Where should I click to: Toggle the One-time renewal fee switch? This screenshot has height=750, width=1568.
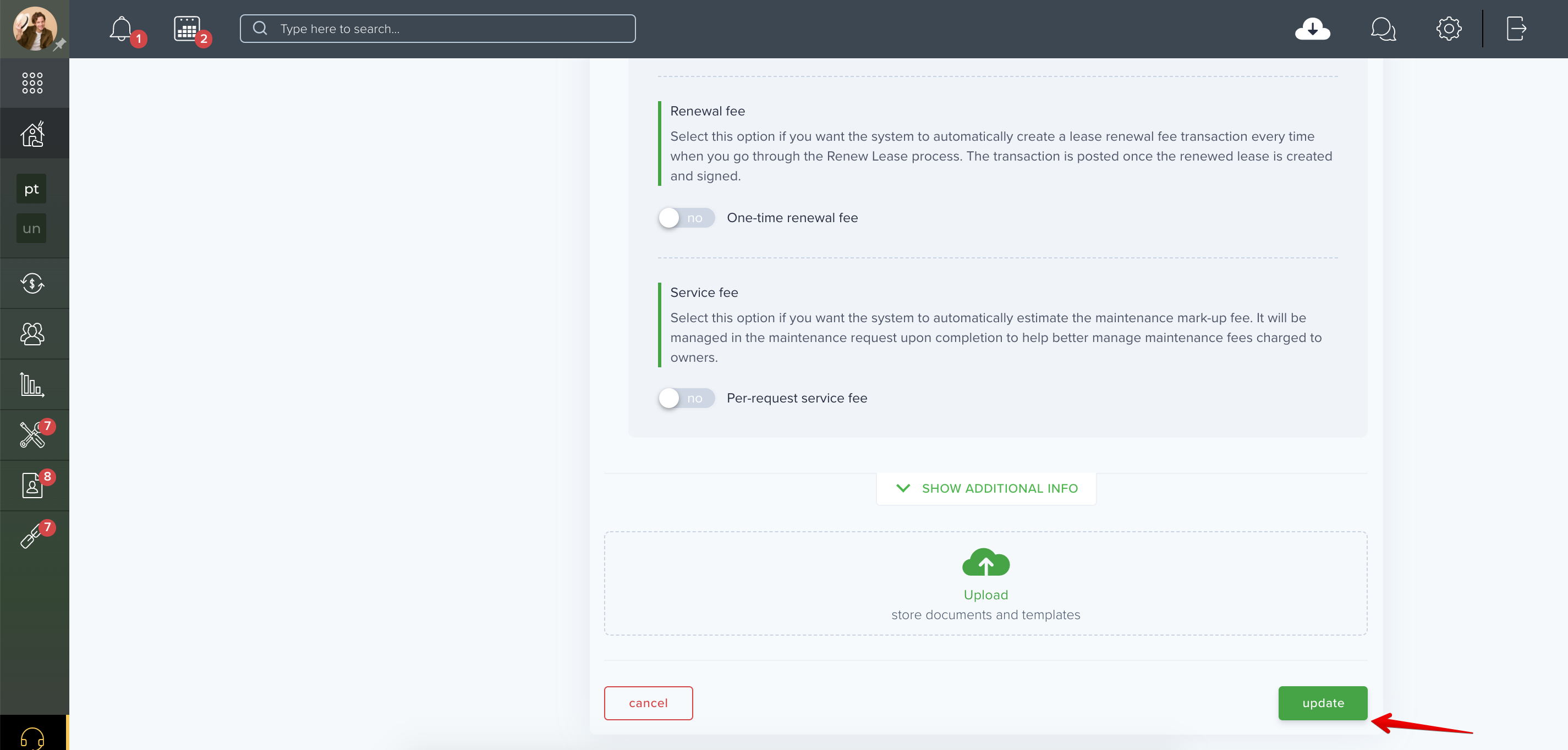click(686, 218)
